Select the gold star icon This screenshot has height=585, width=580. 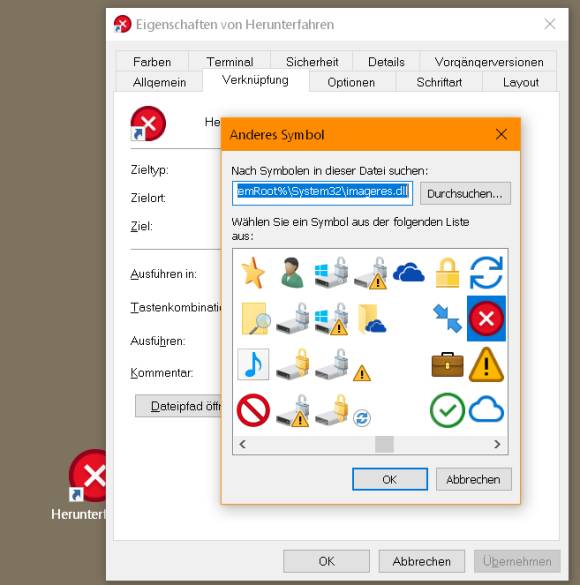pos(253,273)
